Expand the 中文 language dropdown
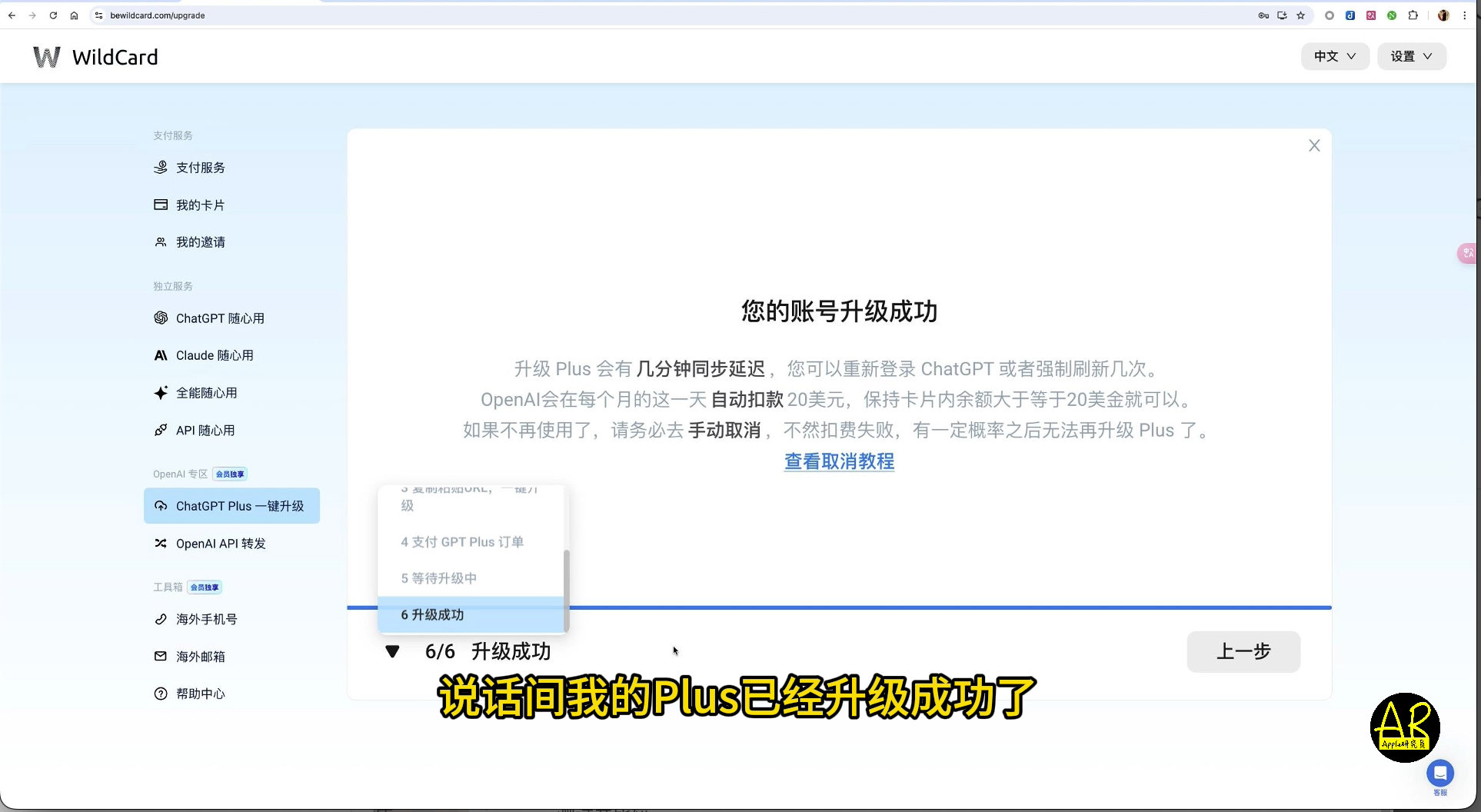Viewport: 1481px width, 812px height. 1335,56
